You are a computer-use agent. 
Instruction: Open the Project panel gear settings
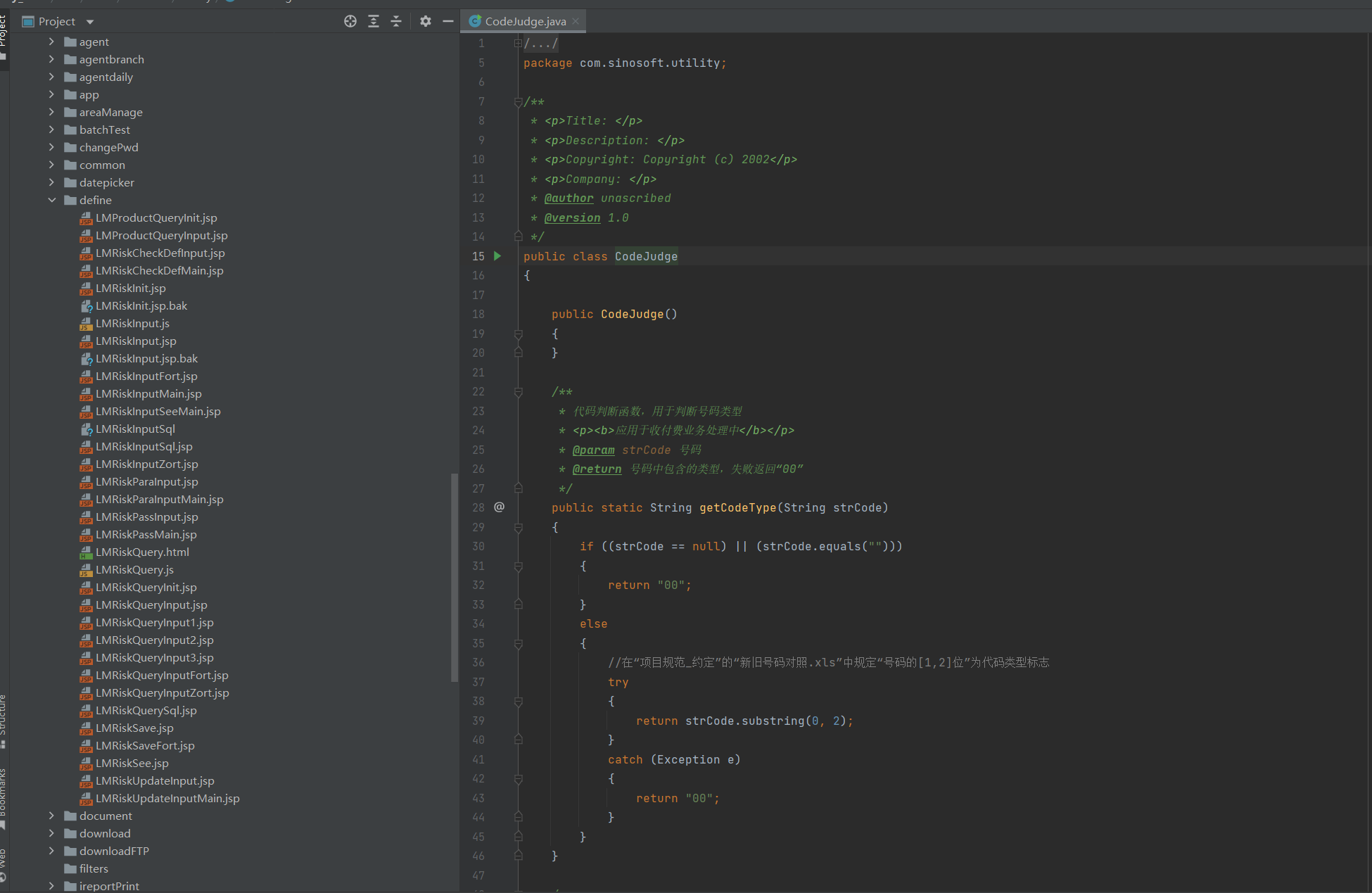pos(426,21)
